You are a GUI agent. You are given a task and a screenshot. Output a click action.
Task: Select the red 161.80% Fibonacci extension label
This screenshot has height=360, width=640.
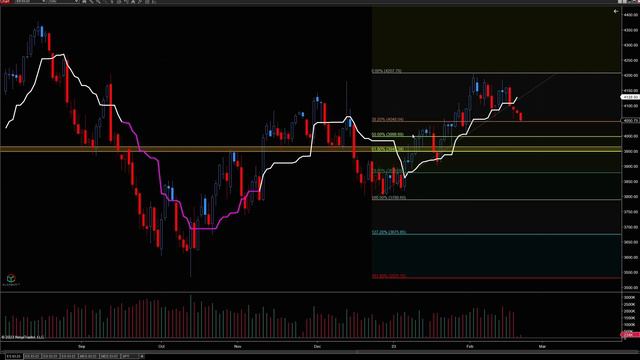389,276
